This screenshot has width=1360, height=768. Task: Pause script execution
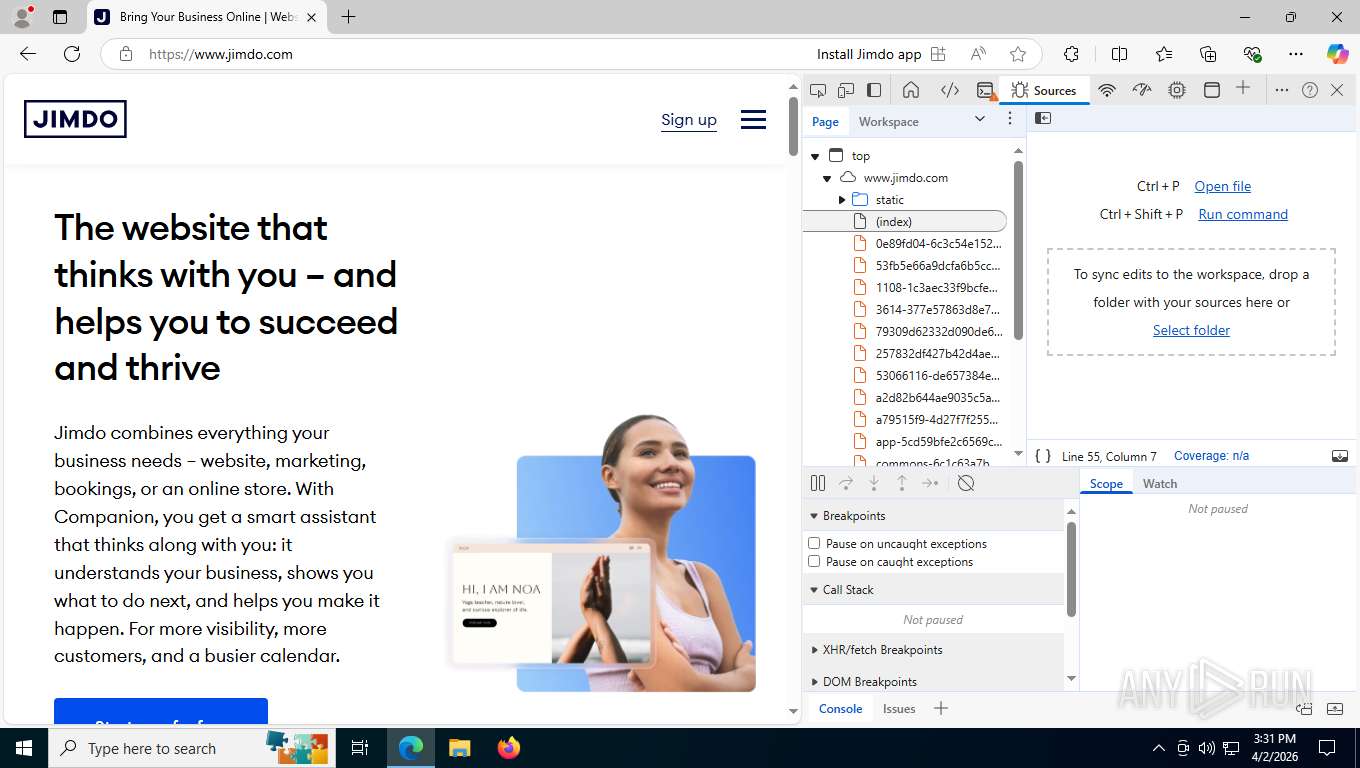[818, 483]
